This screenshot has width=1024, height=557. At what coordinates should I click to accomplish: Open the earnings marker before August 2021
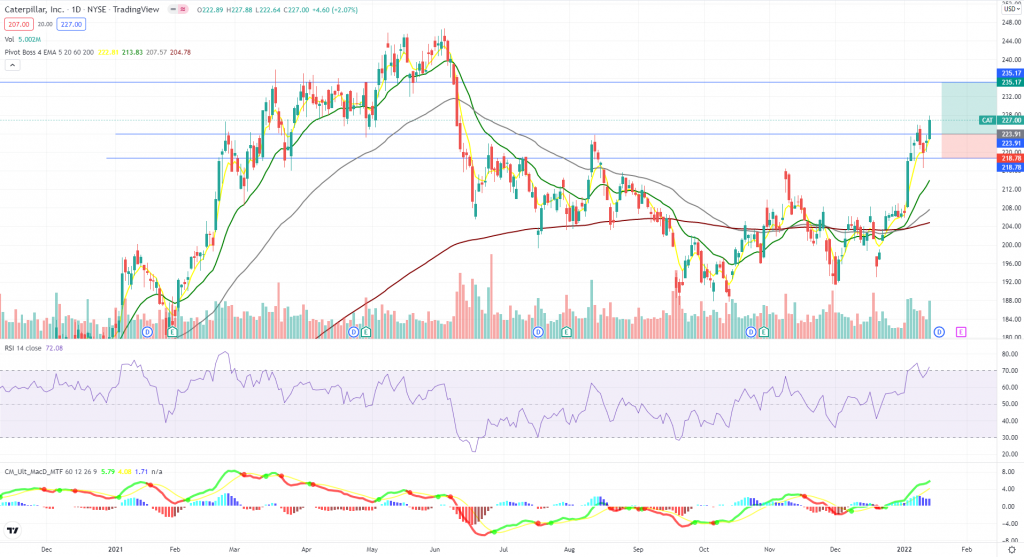[x=566, y=332]
